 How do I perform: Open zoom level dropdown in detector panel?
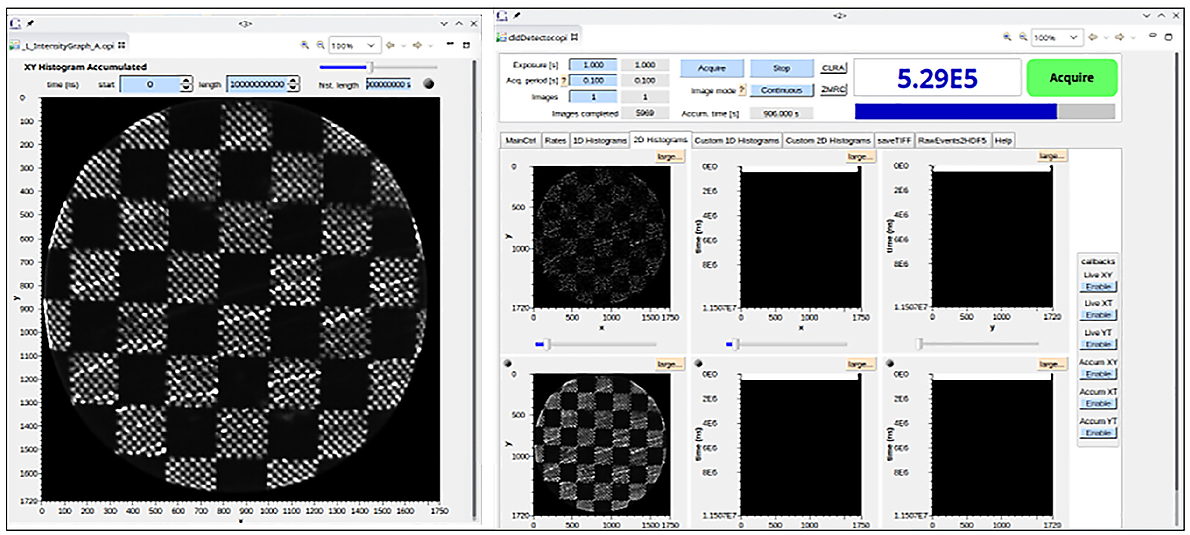pyautogui.click(x=1075, y=37)
